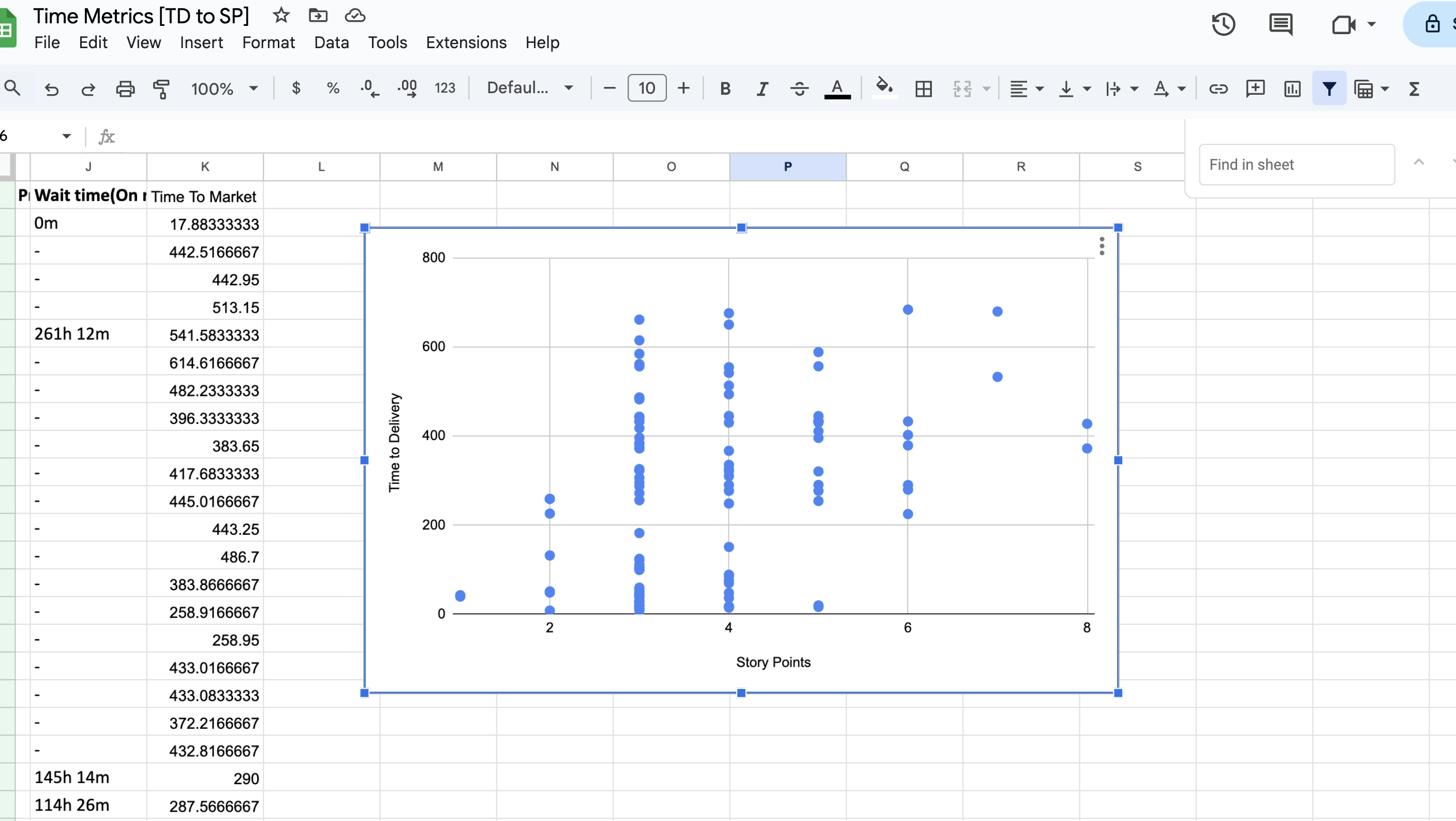The image size is (1456, 821).
Task: Open the text color picker
Action: click(x=838, y=89)
